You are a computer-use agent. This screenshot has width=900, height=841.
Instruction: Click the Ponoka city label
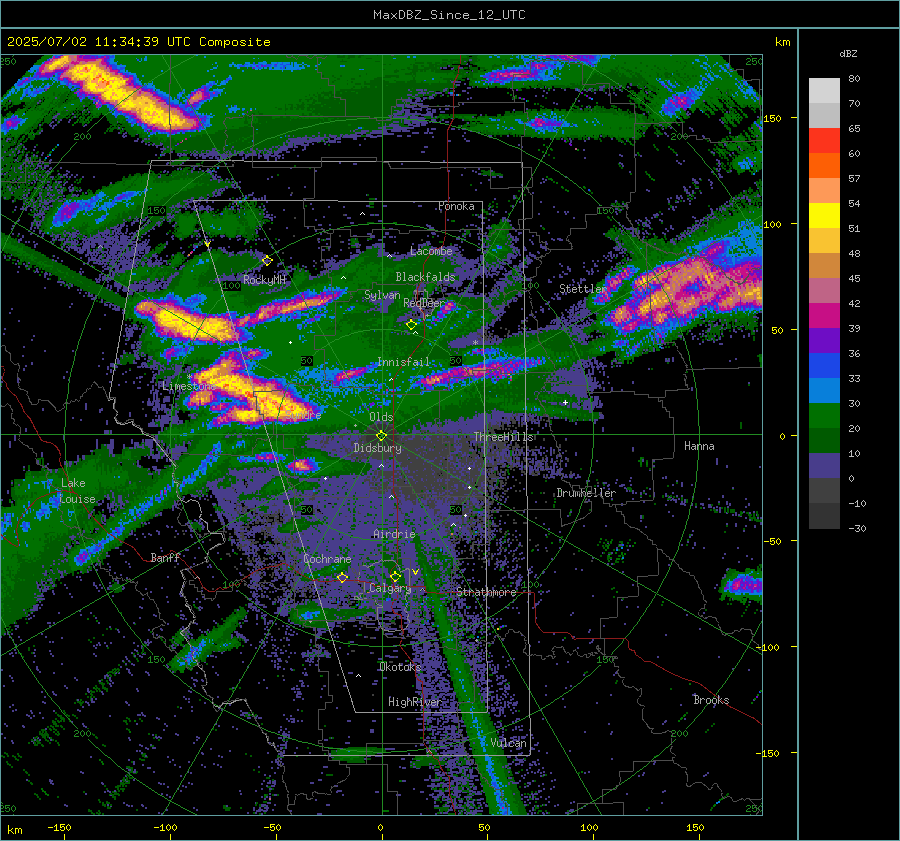click(456, 206)
